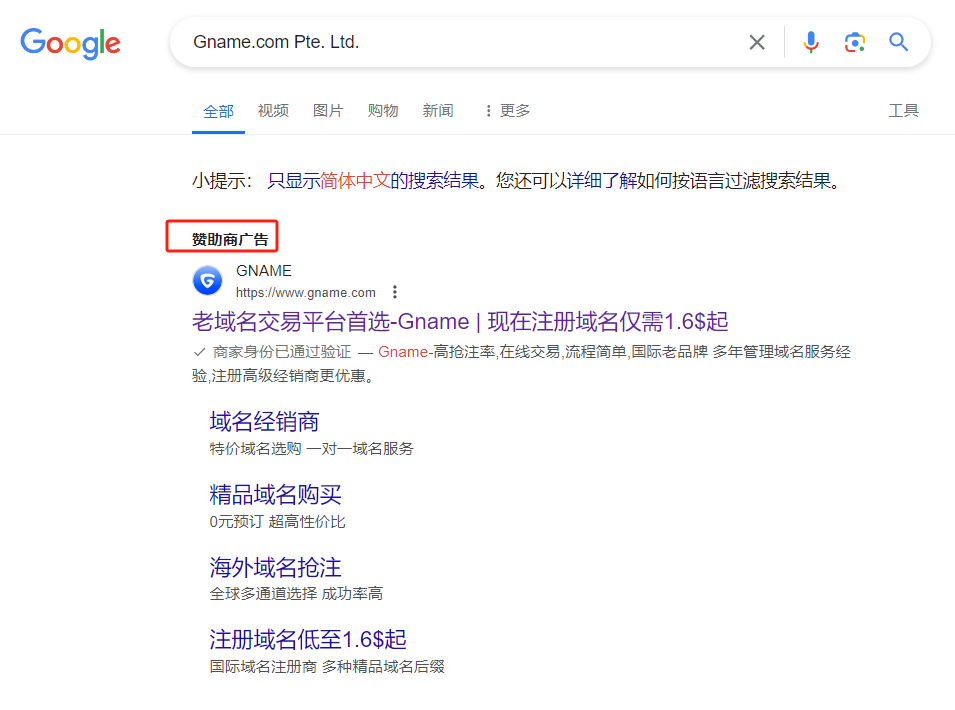Open ad title 老域名交易平台首选-Gname

460,322
